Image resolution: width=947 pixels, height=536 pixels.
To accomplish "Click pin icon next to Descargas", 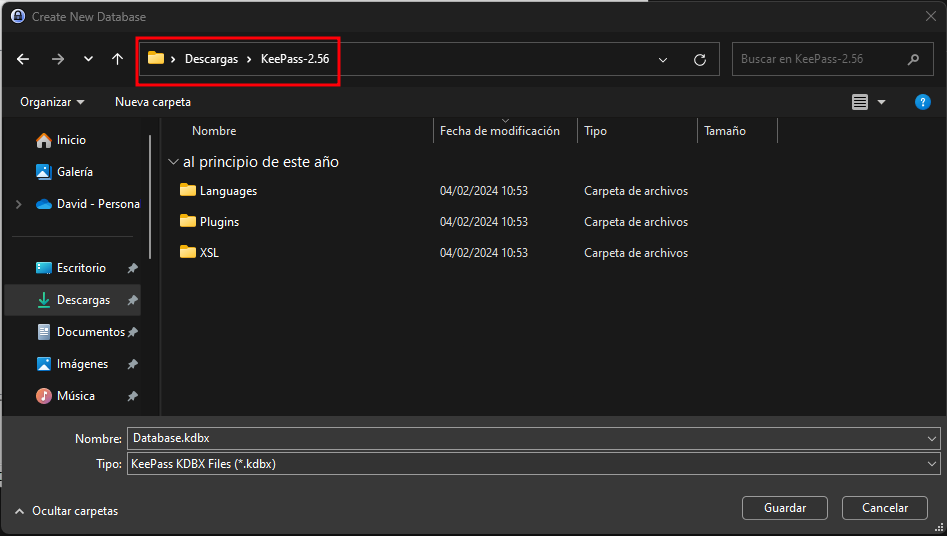I will 133,300.
